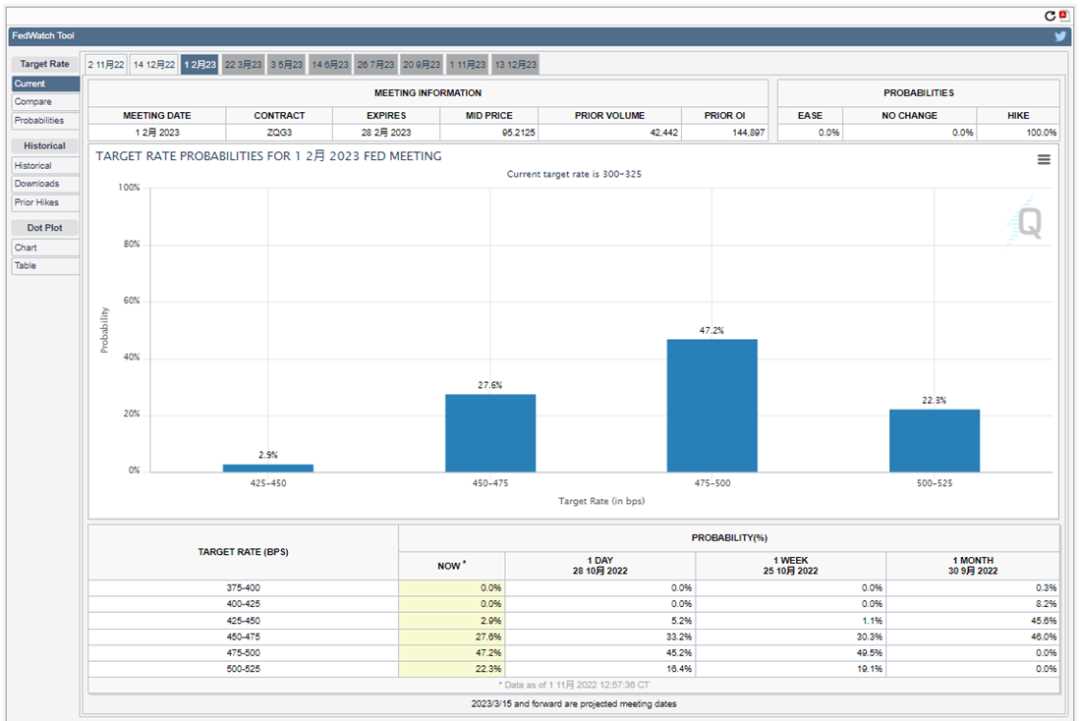The width and height of the screenshot is (1080, 721).
Task: Click the 475-500 bar in chart
Action: (x=712, y=405)
